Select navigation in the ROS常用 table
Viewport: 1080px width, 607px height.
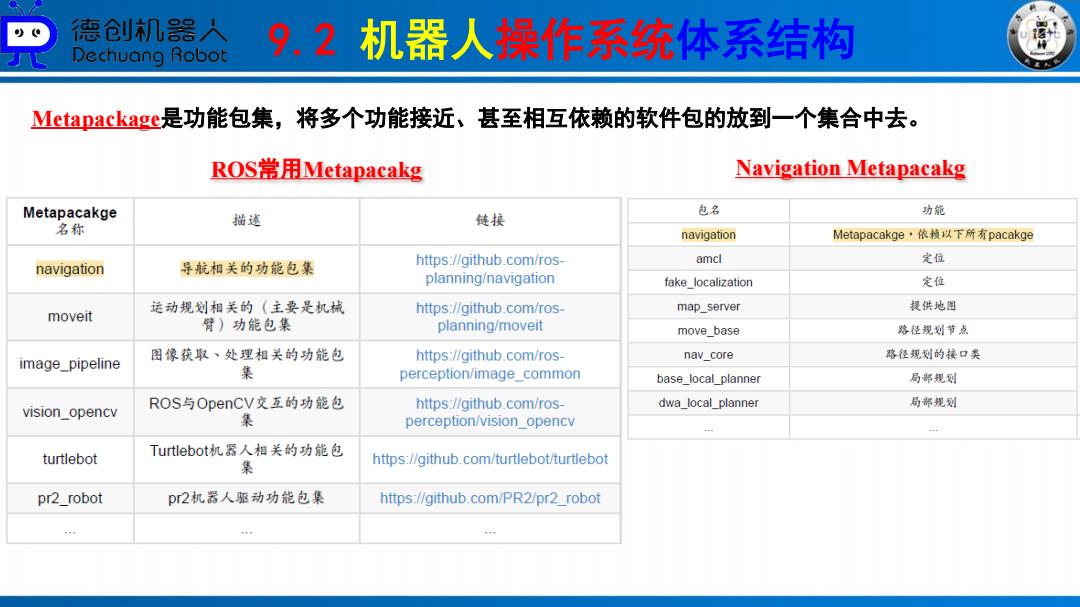pyautogui.click(x=70, y=269)
